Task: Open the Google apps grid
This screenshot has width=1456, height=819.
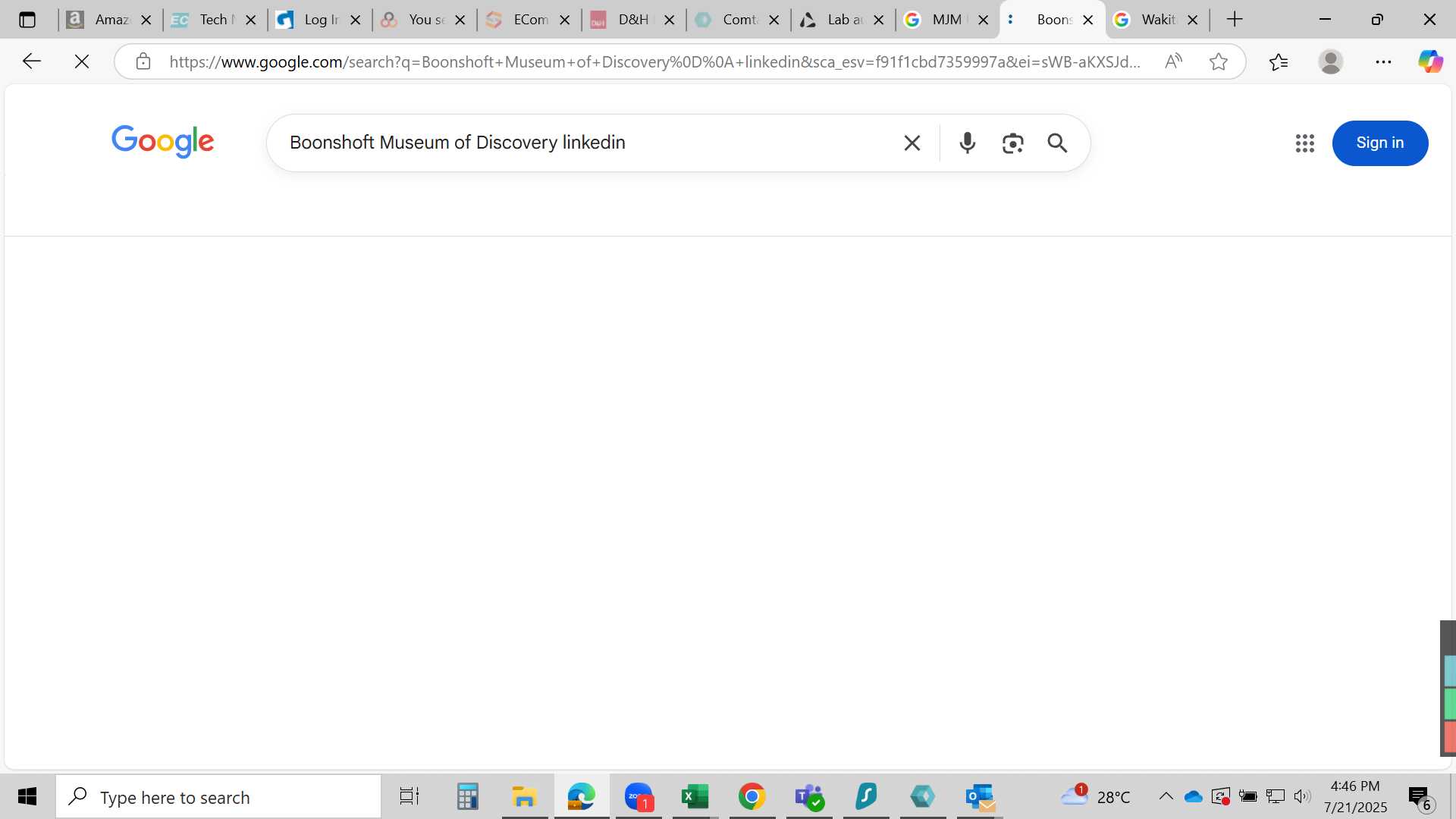Action: (x=1304, y=143)
